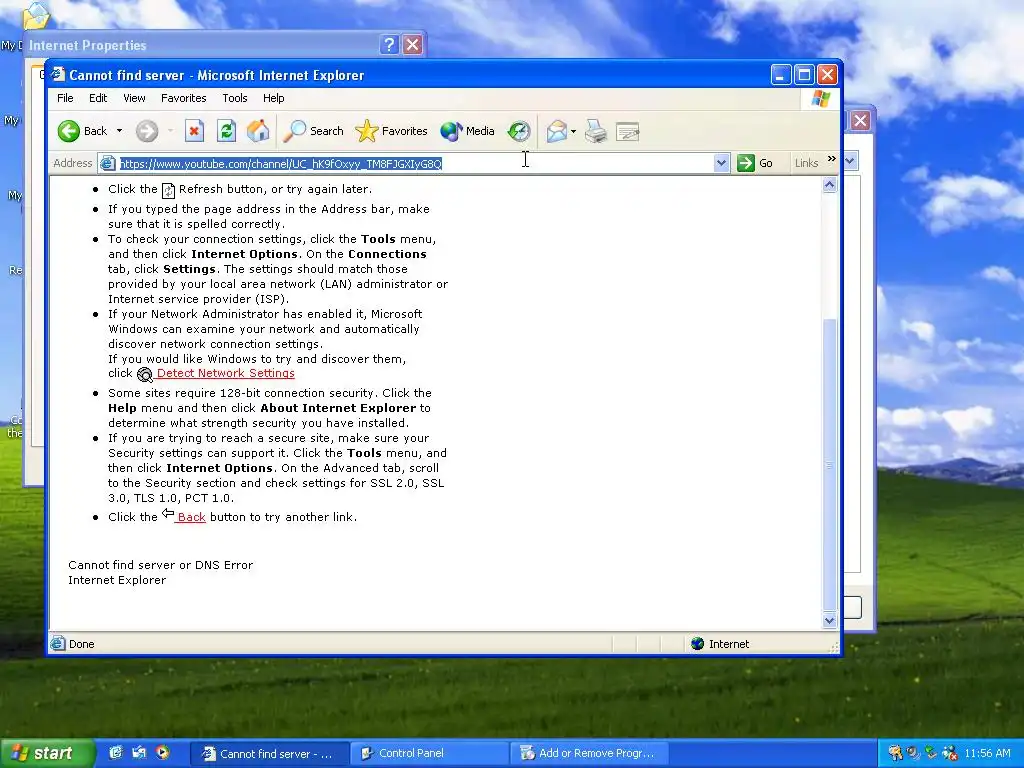The height and width of the screenshot is (768, 1024).
Task: Switch to Control Panel taskbar button
Action: point(429,753)
